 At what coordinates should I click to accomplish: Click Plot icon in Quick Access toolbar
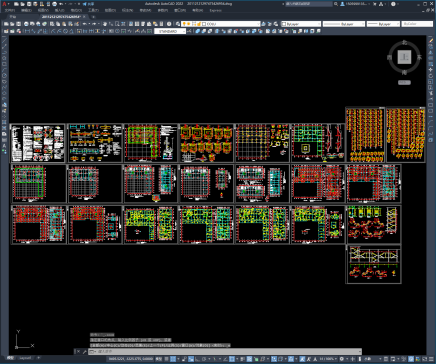(54, 4)
